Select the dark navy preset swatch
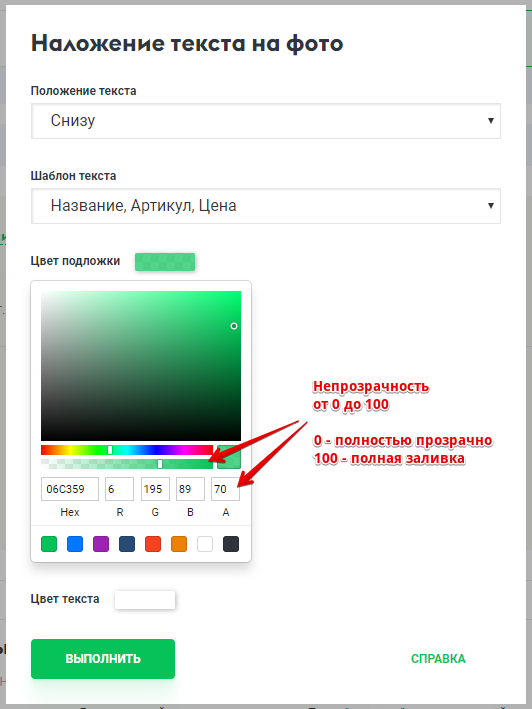Viewport: 532px width, 709px height. coord(127,544)
